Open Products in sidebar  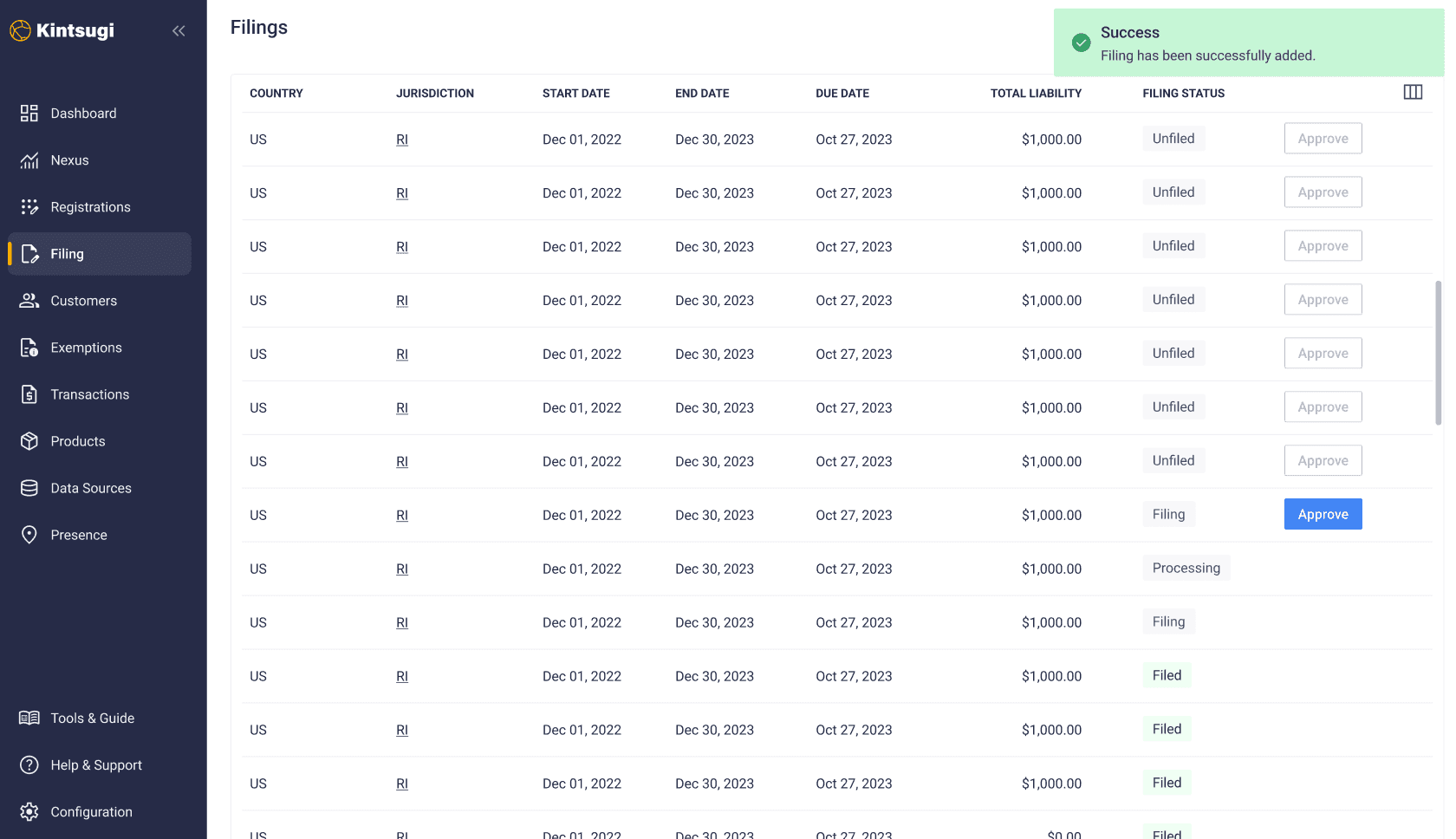[100, 441]
